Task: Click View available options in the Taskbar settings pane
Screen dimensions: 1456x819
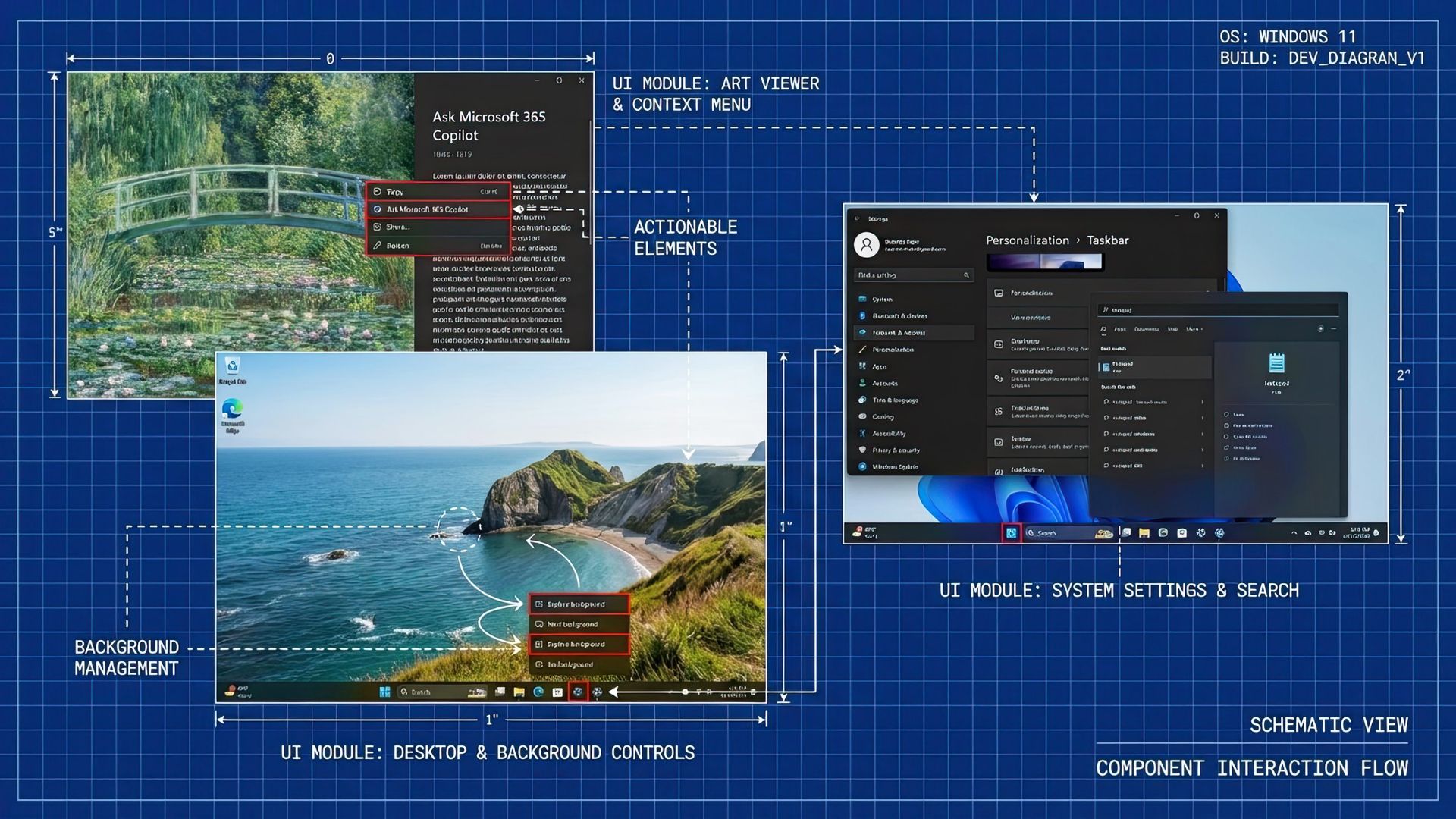Action: [1031, 317]
